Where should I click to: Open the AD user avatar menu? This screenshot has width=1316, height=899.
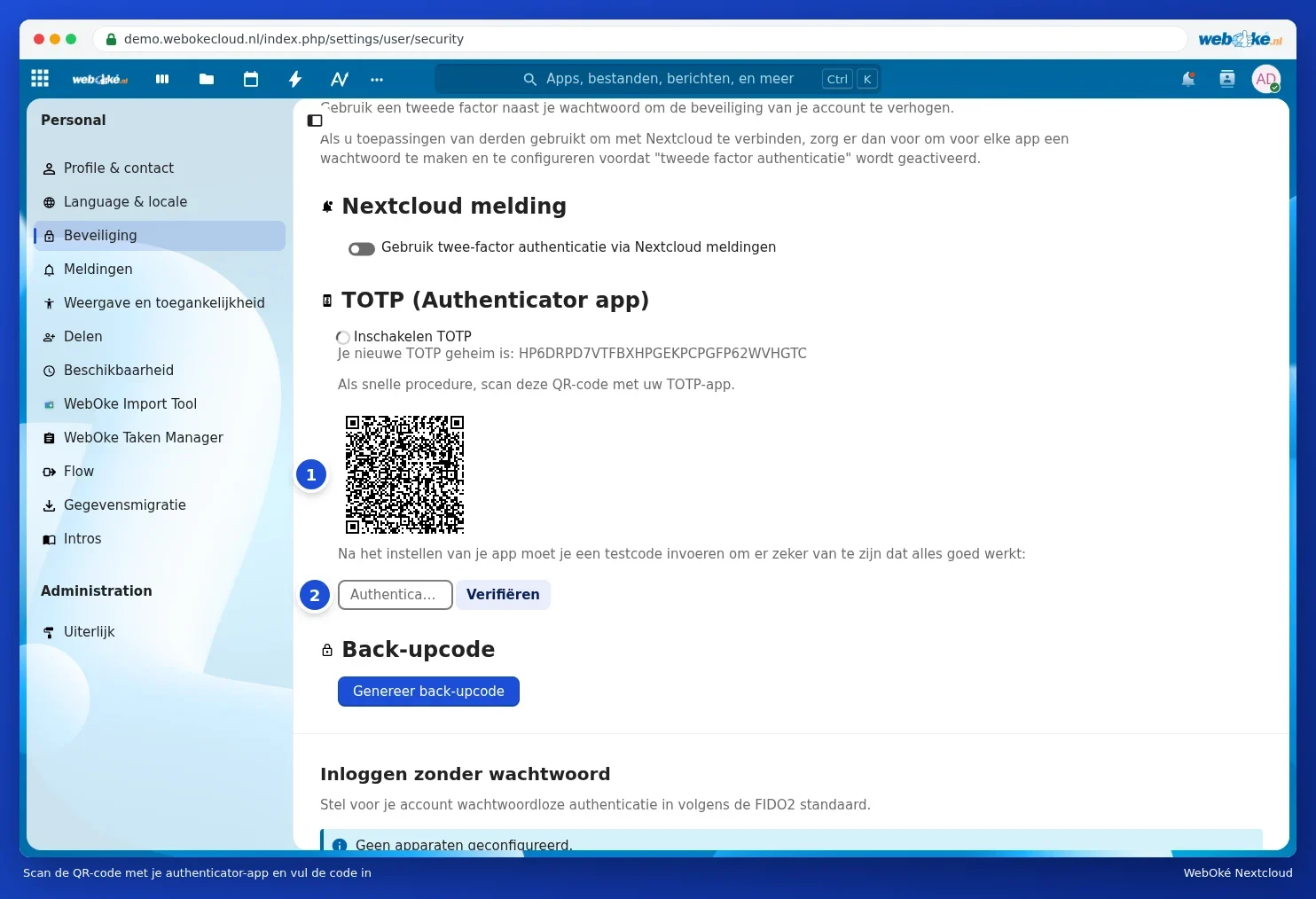coord(1266,79)
